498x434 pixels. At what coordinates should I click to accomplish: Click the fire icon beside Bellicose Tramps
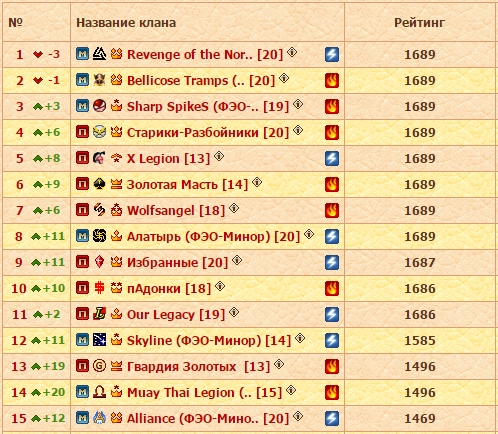332,80
